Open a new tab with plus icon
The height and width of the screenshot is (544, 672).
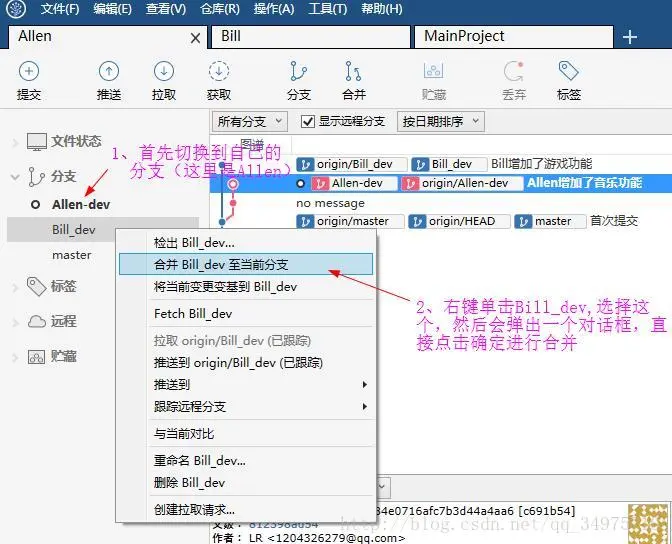(630, 37)
